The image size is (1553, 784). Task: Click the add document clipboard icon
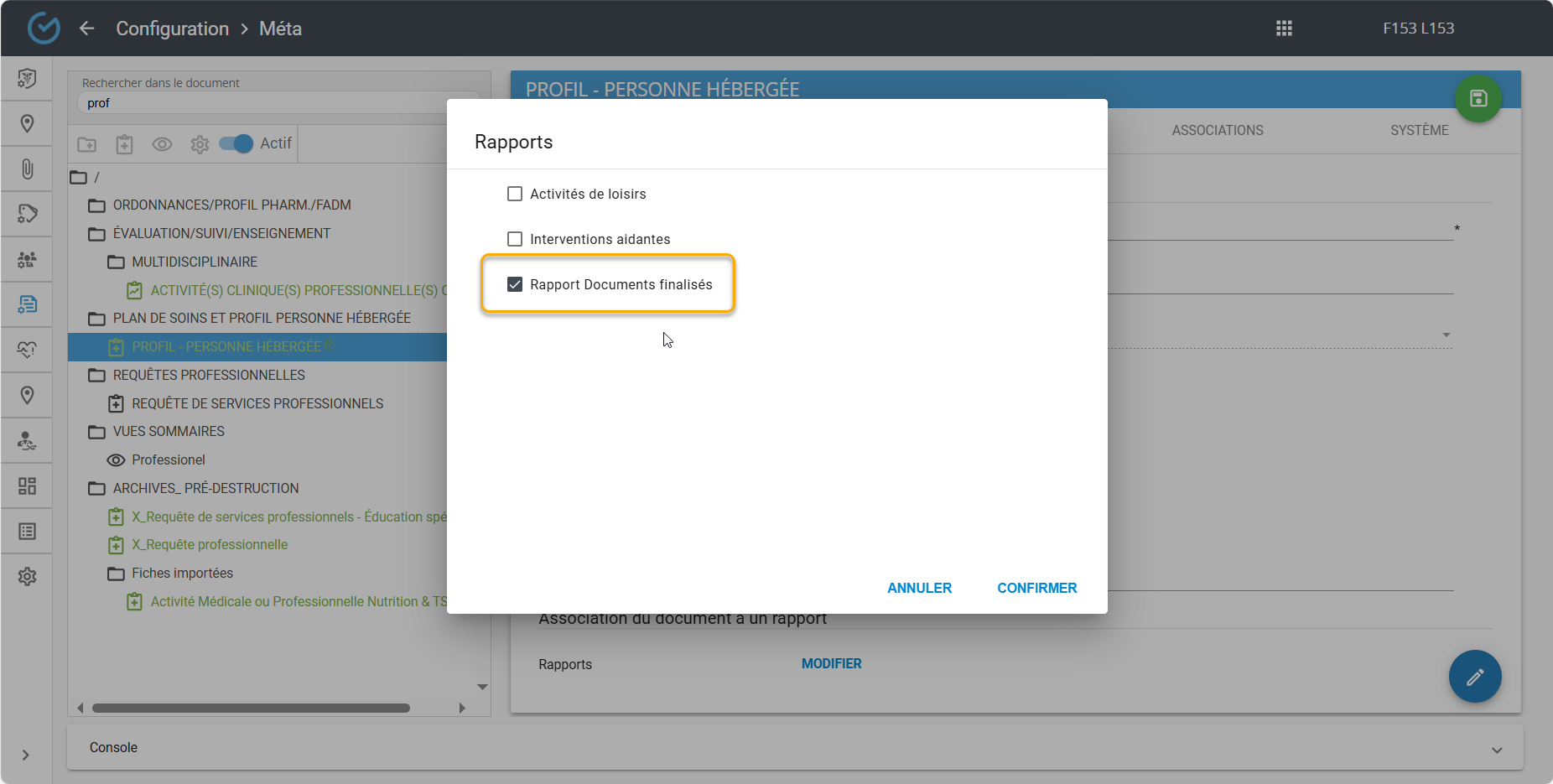pos(124,144)
